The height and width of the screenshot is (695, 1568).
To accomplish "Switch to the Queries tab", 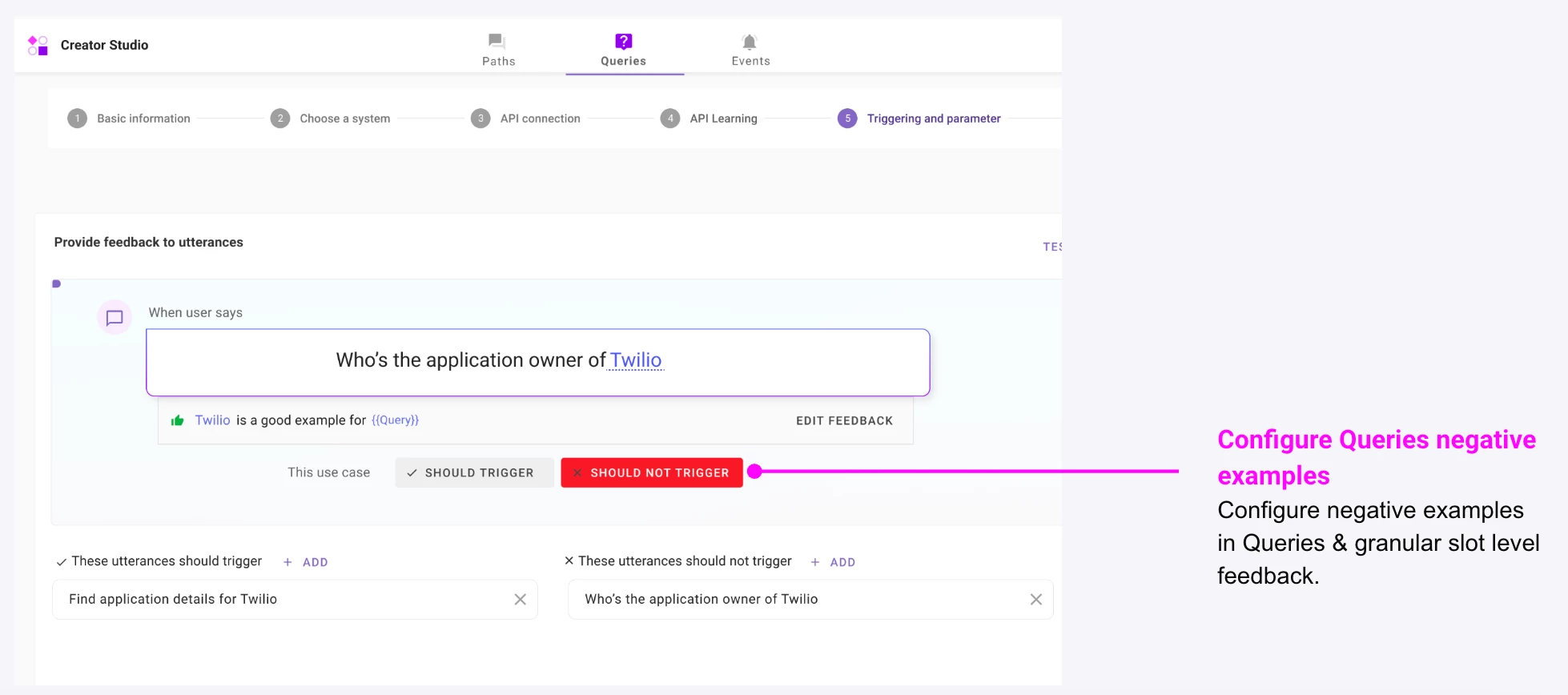I will click(624, 50).
